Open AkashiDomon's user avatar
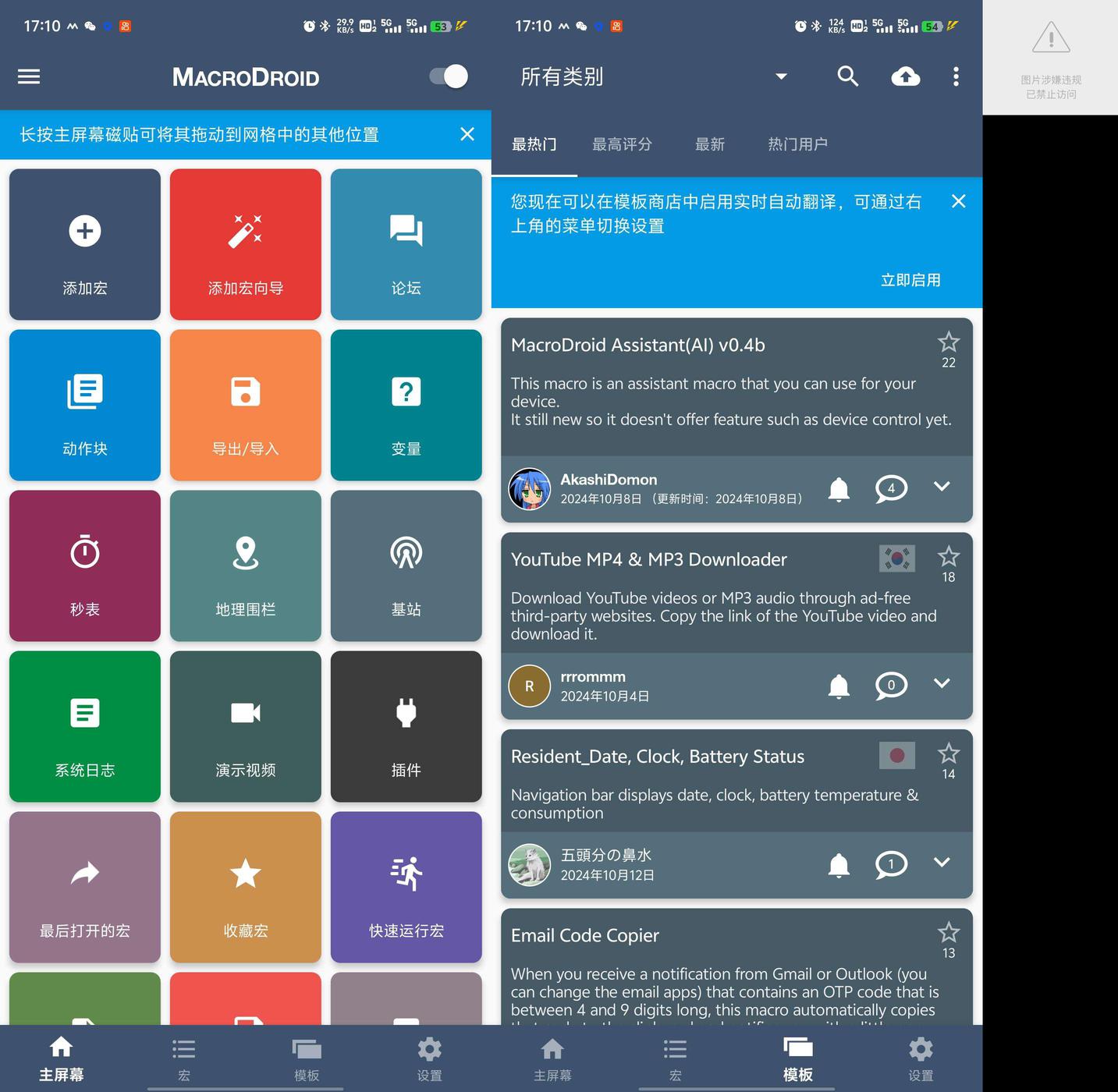 [x=530, y=489]
